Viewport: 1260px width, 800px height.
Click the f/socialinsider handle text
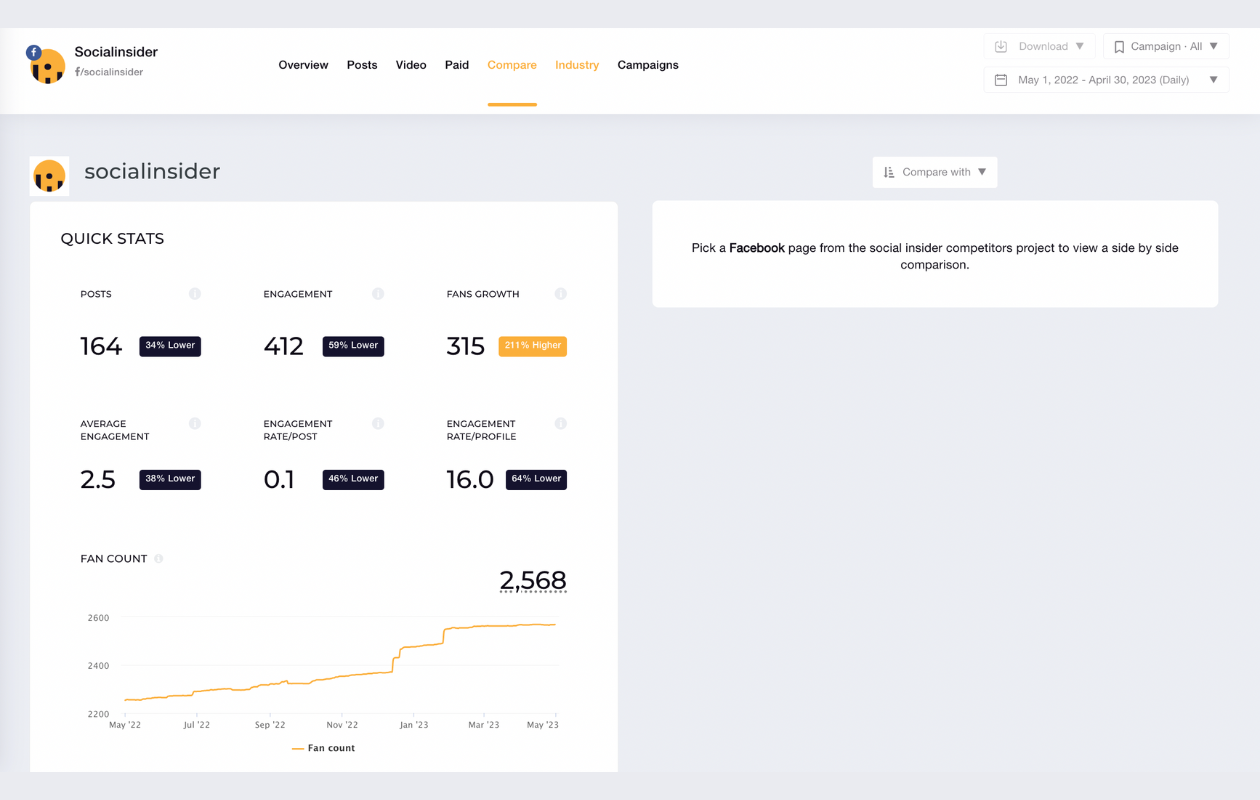click(109, 72)
